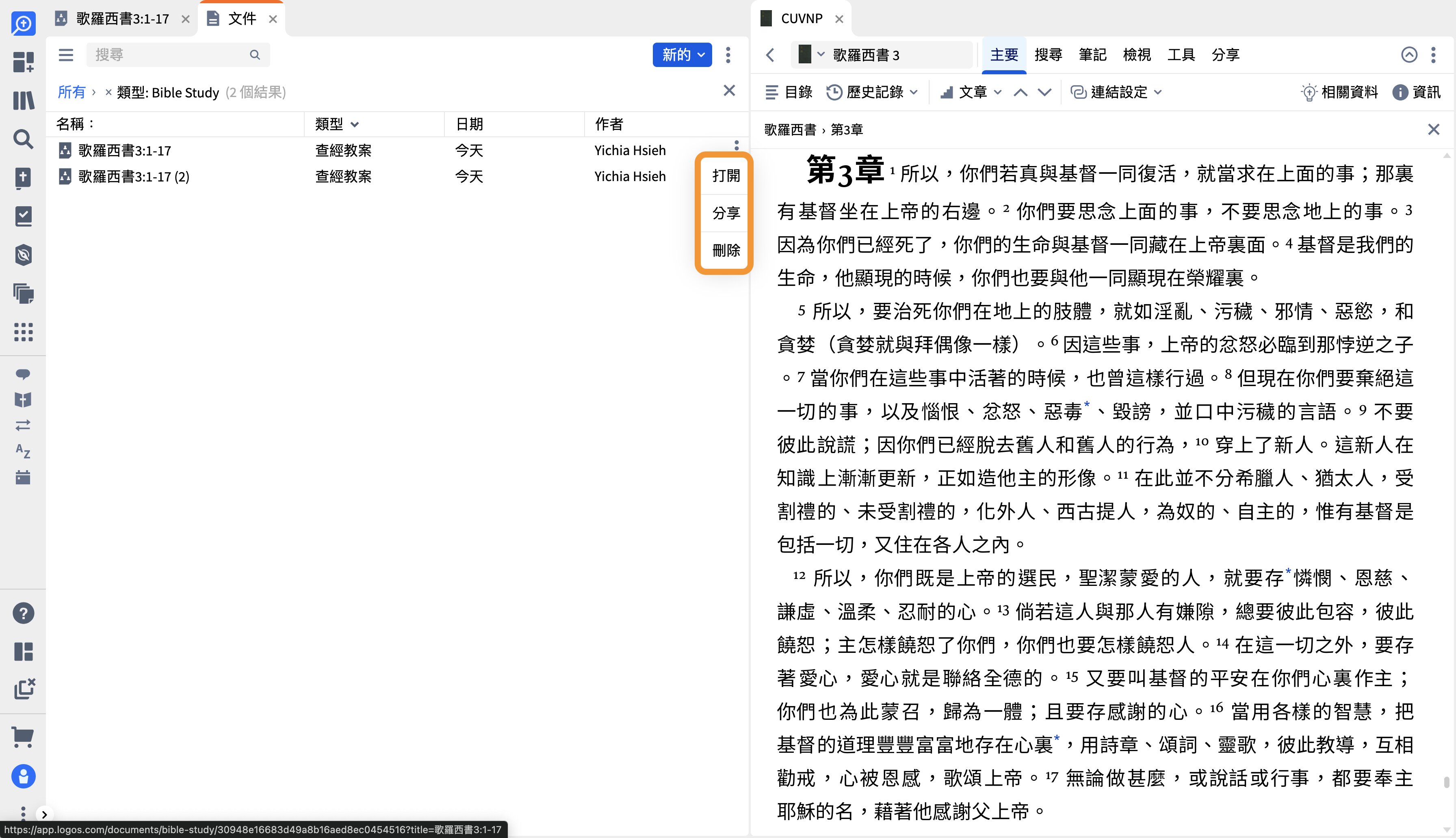
Task: Go to previous 文章 with up arrow
Action: tap(1020, 92)
